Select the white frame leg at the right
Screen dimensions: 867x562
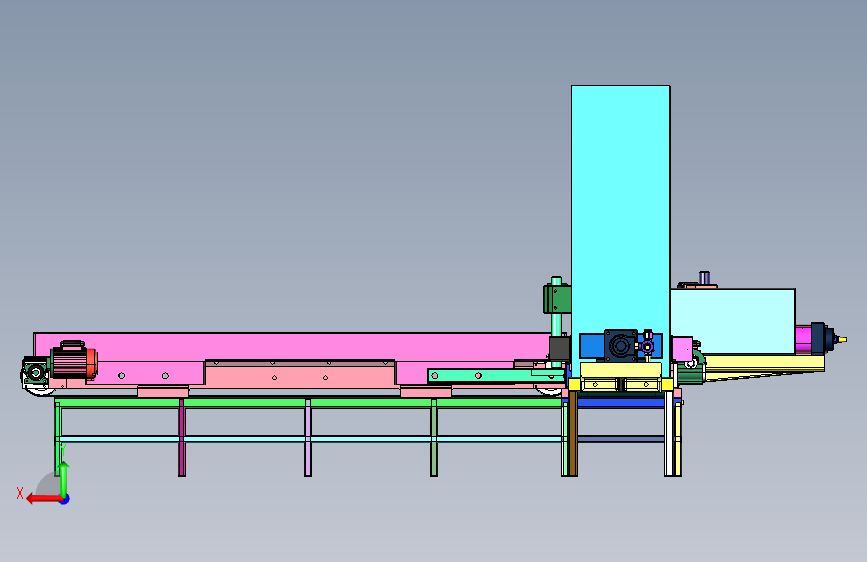pyautogui.click(x=668, y=433)
